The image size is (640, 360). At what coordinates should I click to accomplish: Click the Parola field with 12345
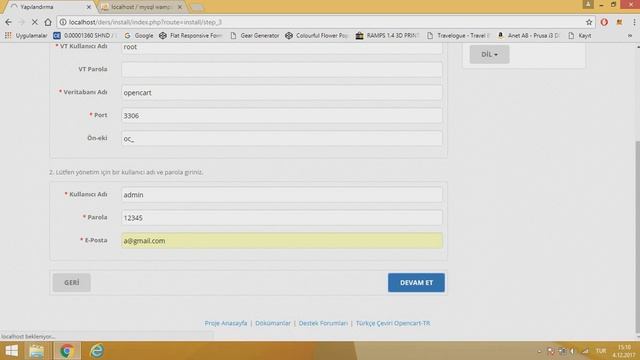tap(282, 218)
